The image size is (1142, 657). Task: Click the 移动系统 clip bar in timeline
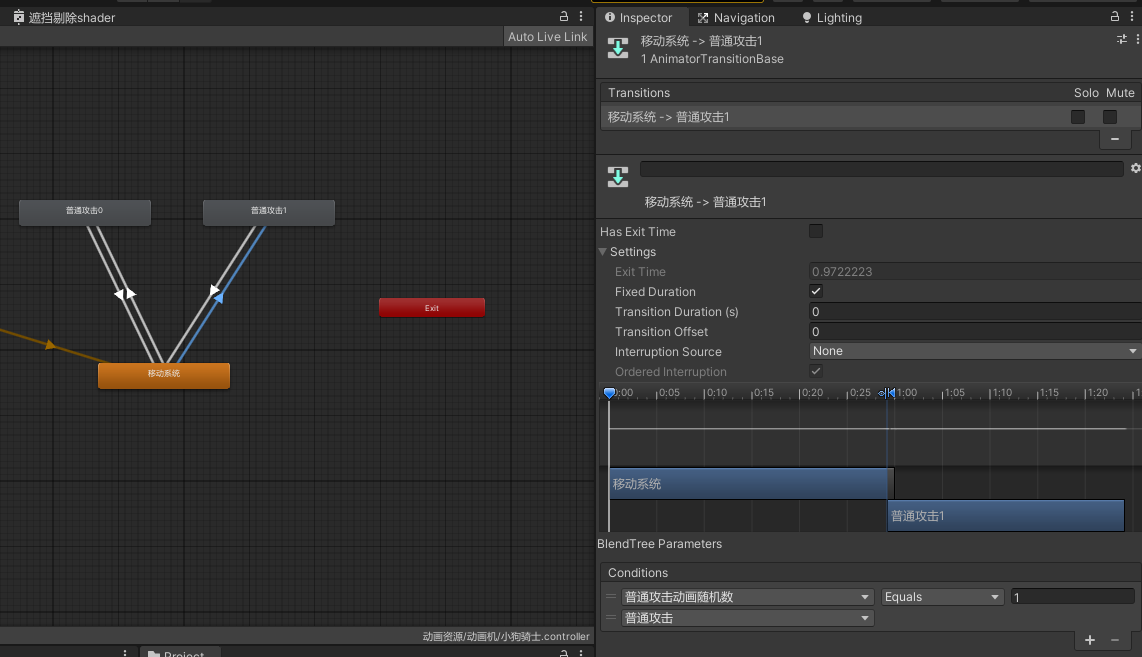click(x=751, y=484)
